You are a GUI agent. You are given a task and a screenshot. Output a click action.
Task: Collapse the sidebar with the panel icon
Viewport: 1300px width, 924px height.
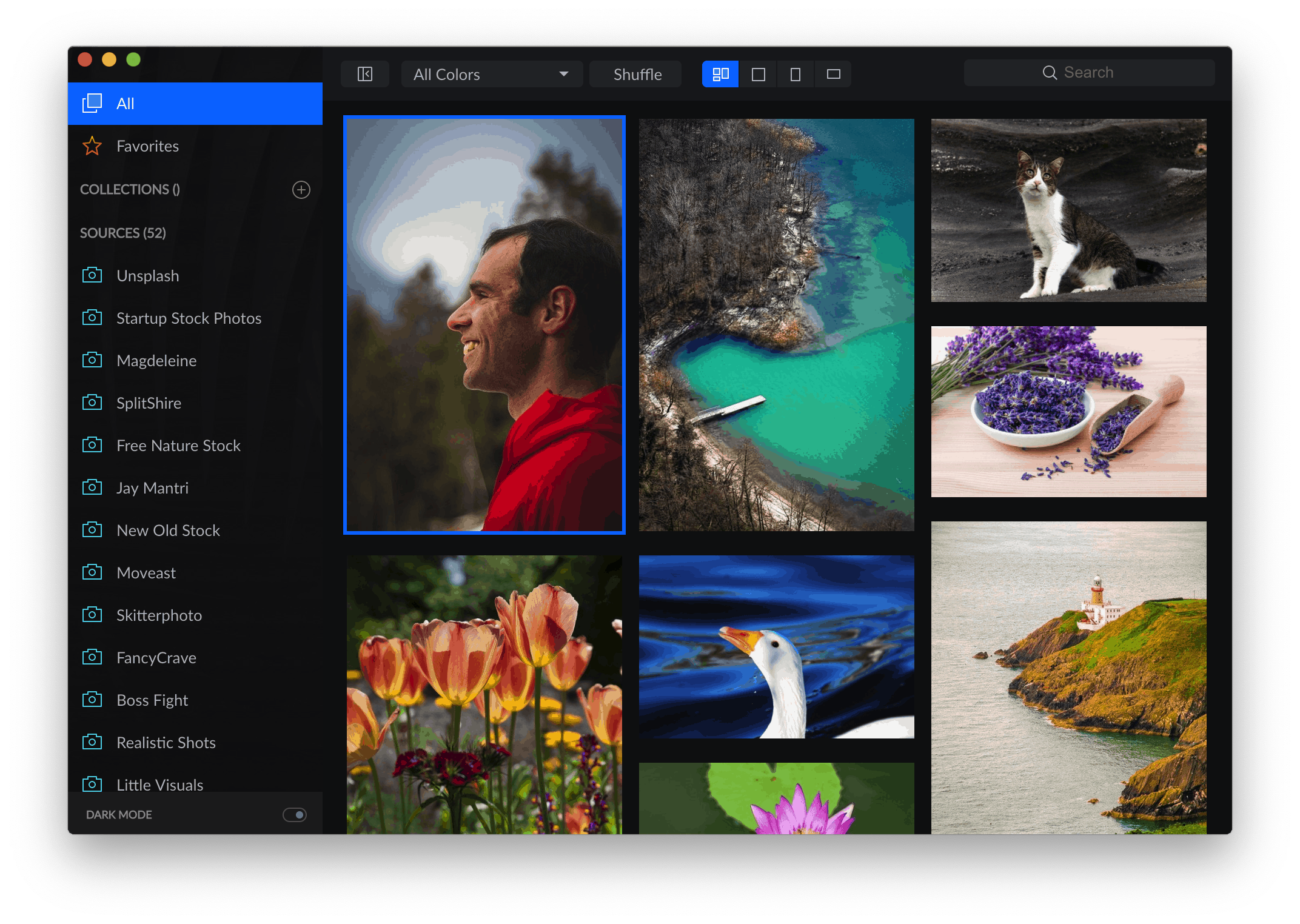(x=364, y=74)
